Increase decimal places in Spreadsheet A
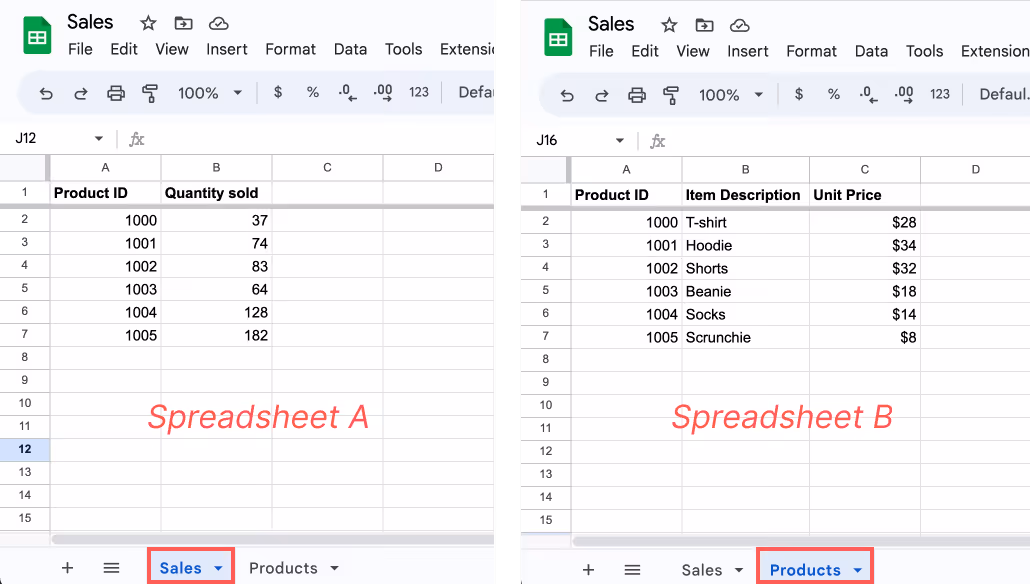Screen dimensions: 1030x584 383,93
